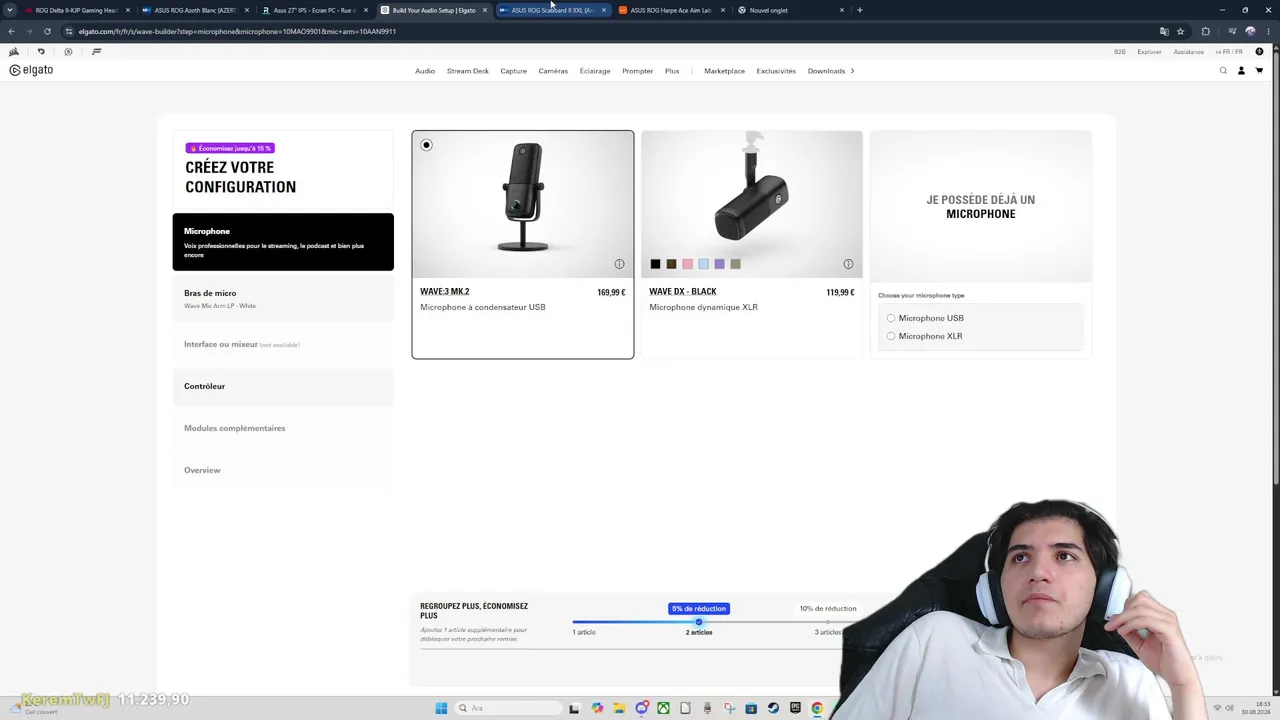This screenshot has height=720, width=1280.
Task: Switch to ASUS ROG Azoth Blanc tab
Action: (195, 10)
